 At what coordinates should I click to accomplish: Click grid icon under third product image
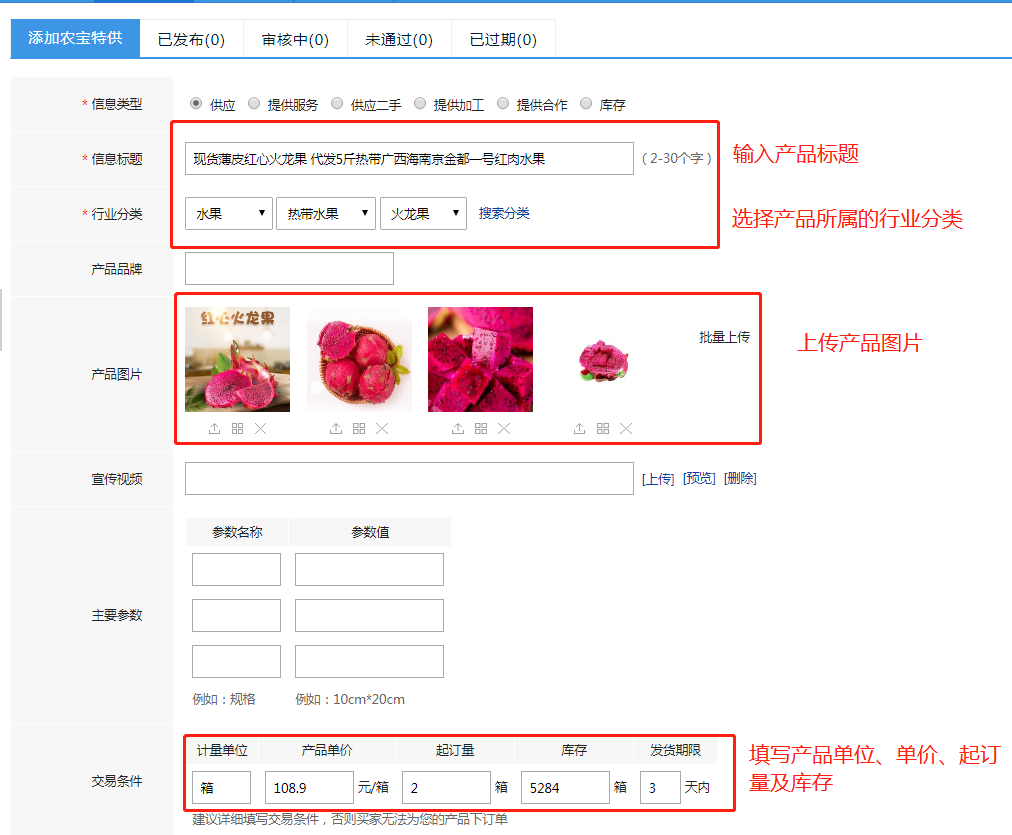point(481,429)
